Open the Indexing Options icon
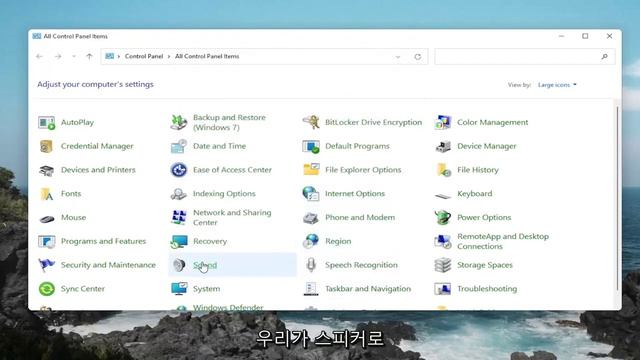The width and height of the screenshot is (640, 360). point(179,193)
